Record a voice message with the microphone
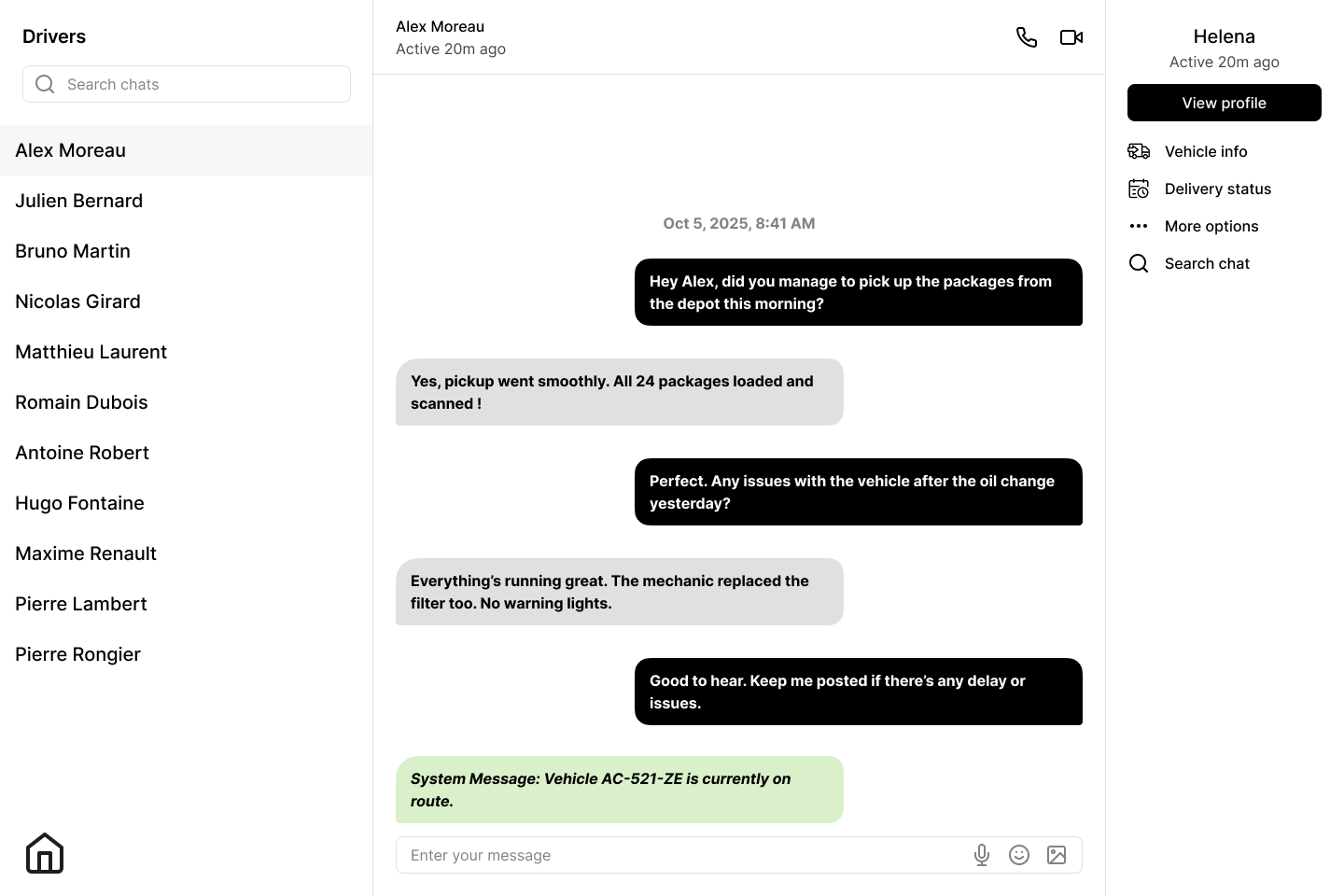 pyautogui.click(x=982, y=855)
